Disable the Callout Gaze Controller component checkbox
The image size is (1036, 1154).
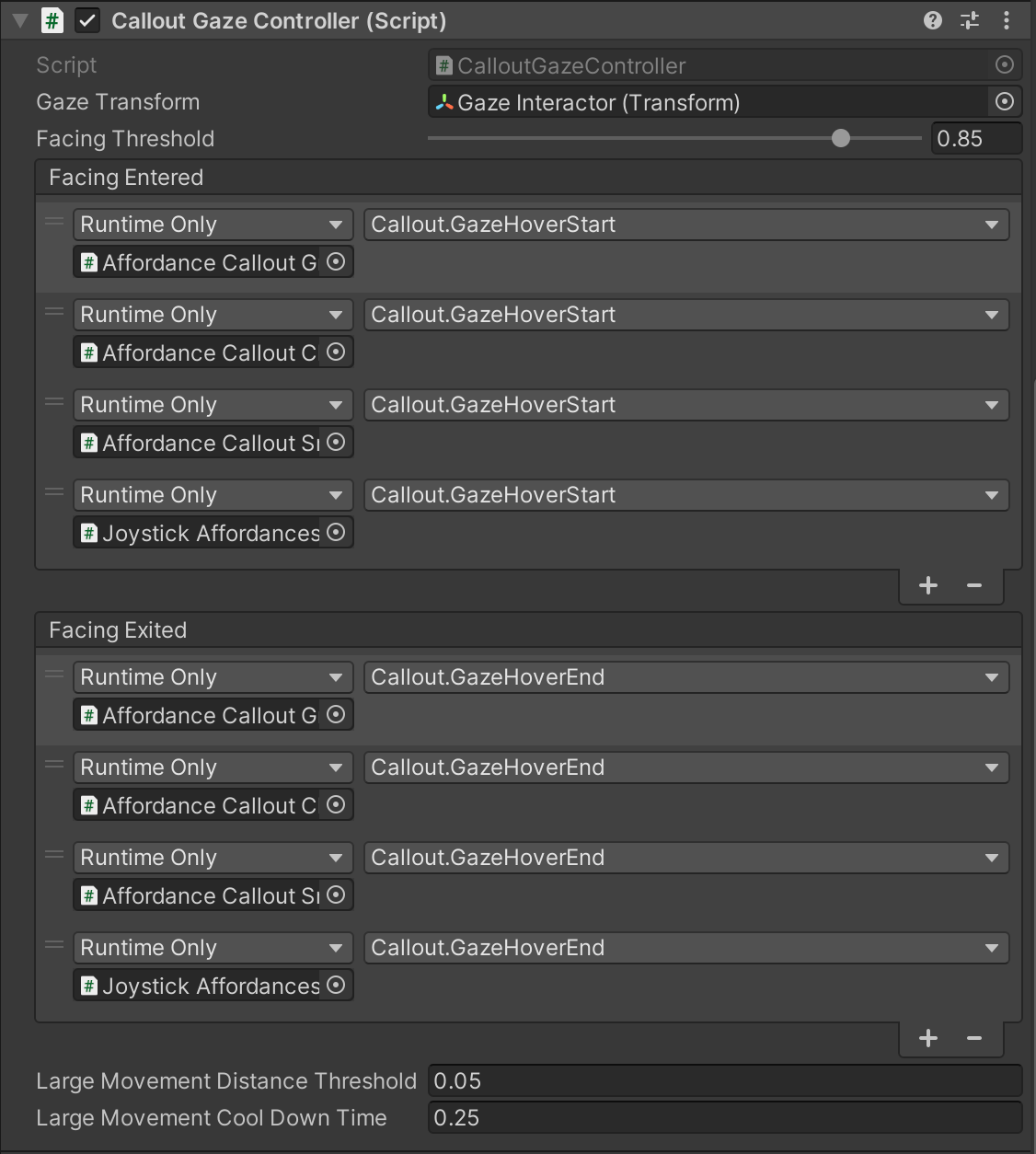click(87, 20)
